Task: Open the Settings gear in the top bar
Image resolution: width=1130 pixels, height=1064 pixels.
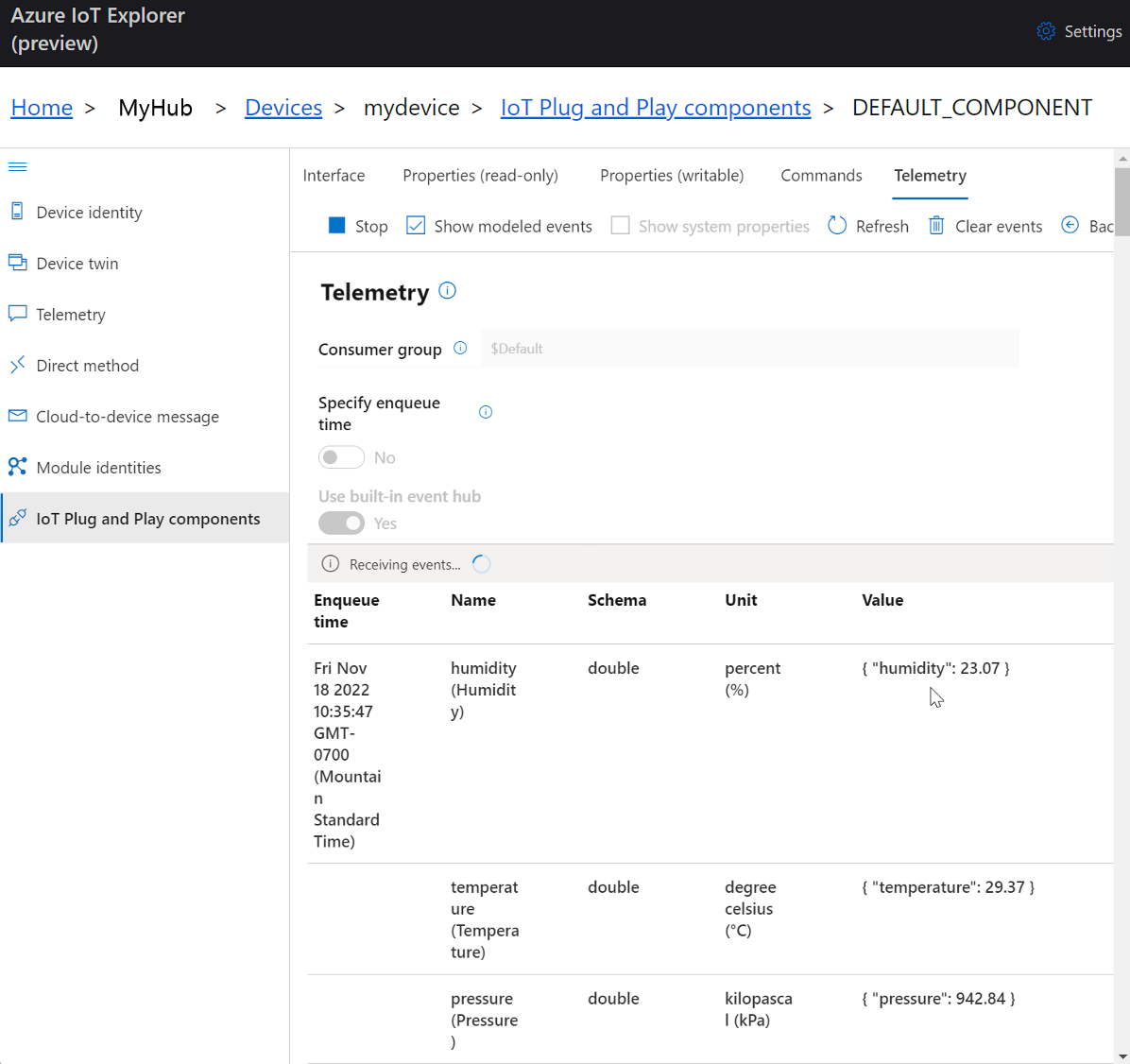Action: tap(1045, 30)
